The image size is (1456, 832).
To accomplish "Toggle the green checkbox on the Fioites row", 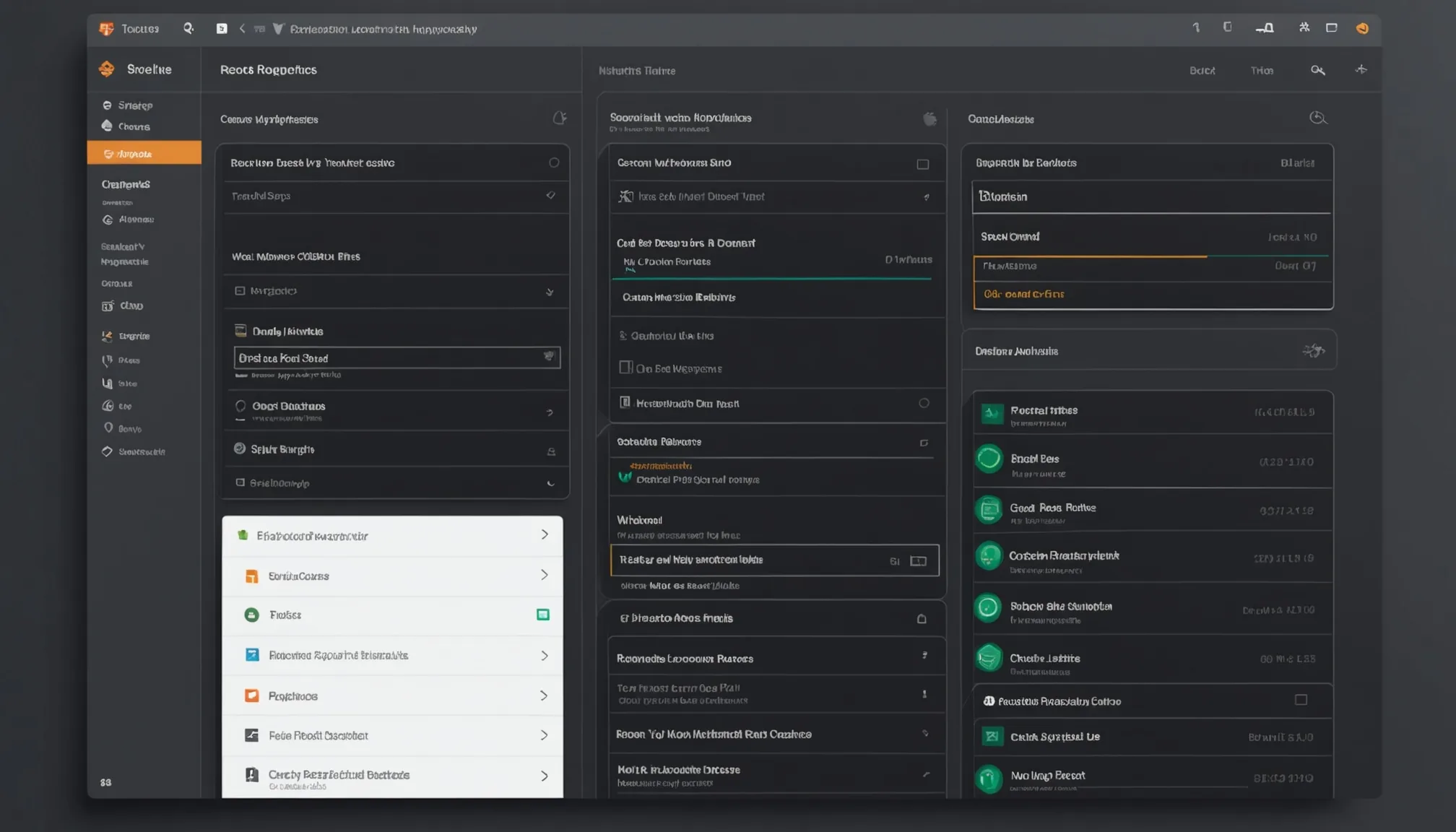I will point(543,615).
